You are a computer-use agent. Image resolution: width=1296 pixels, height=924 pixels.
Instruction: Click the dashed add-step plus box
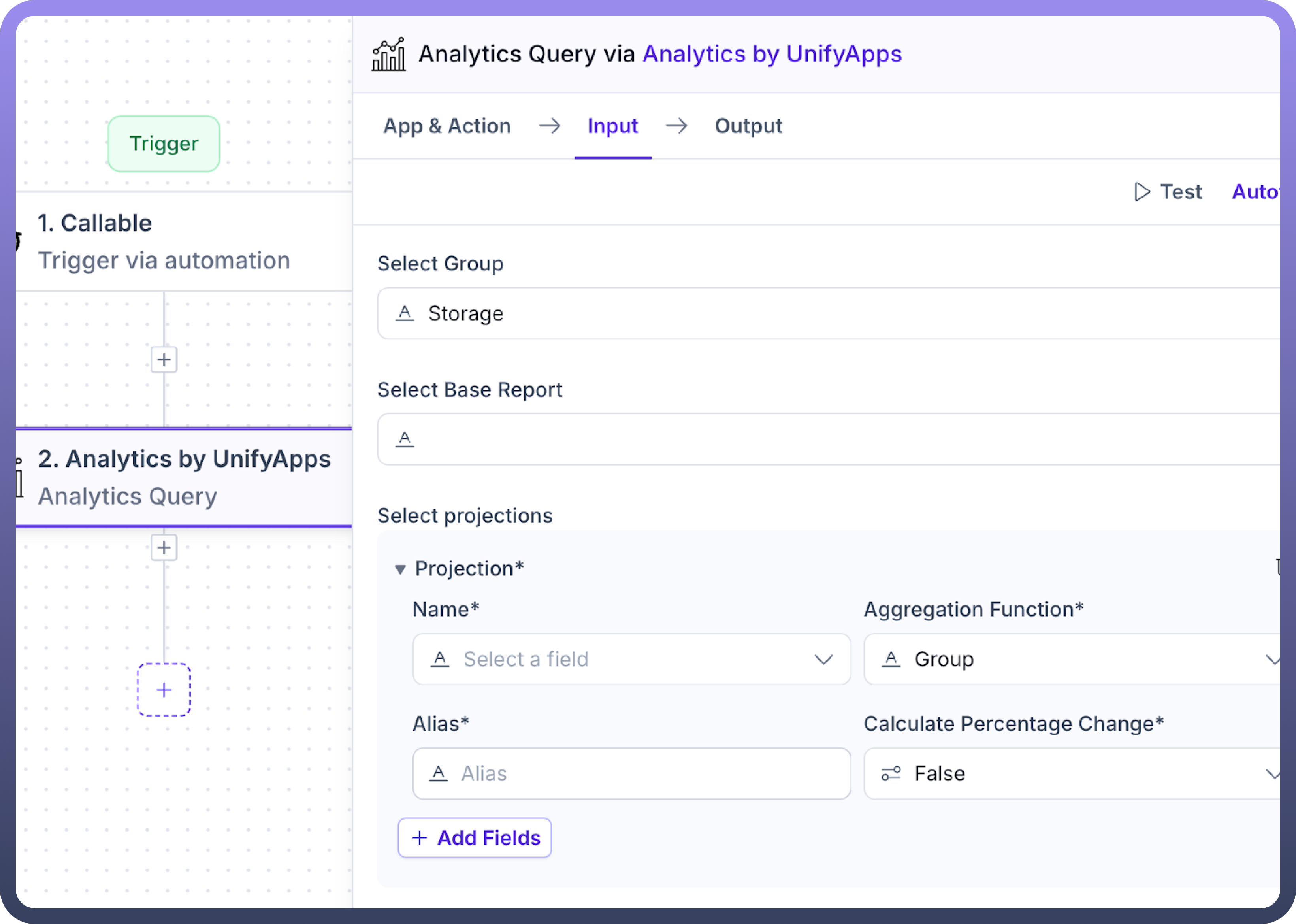(x=164, y=690)
